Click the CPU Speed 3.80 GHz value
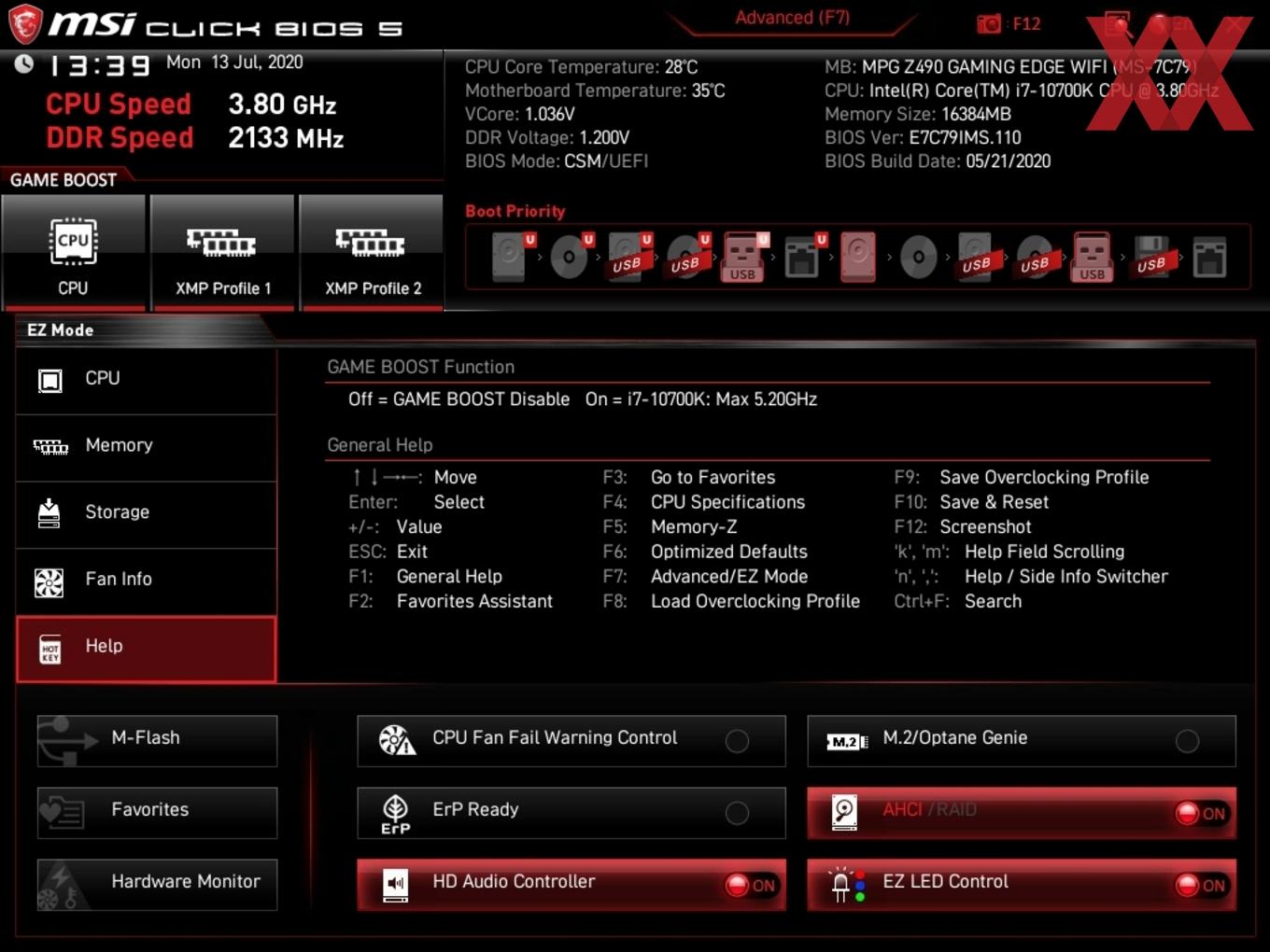The width and height of the screenshot is (1270, 952). (282, 105)
